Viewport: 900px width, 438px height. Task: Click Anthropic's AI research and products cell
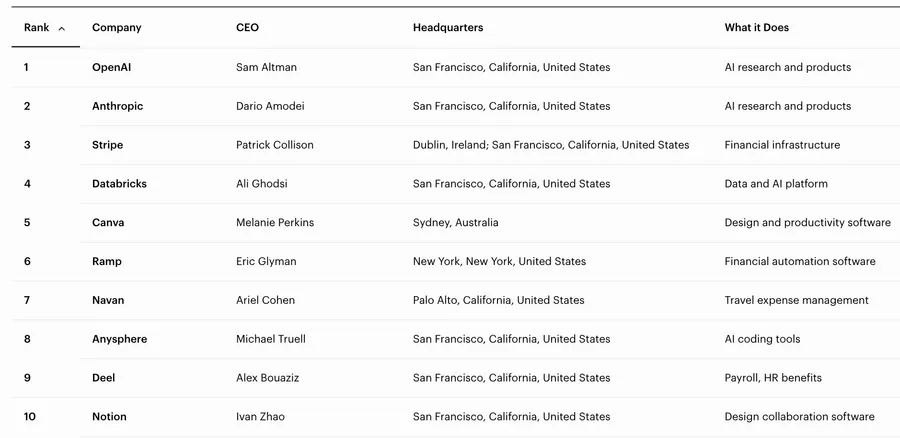tap(788, 106)
